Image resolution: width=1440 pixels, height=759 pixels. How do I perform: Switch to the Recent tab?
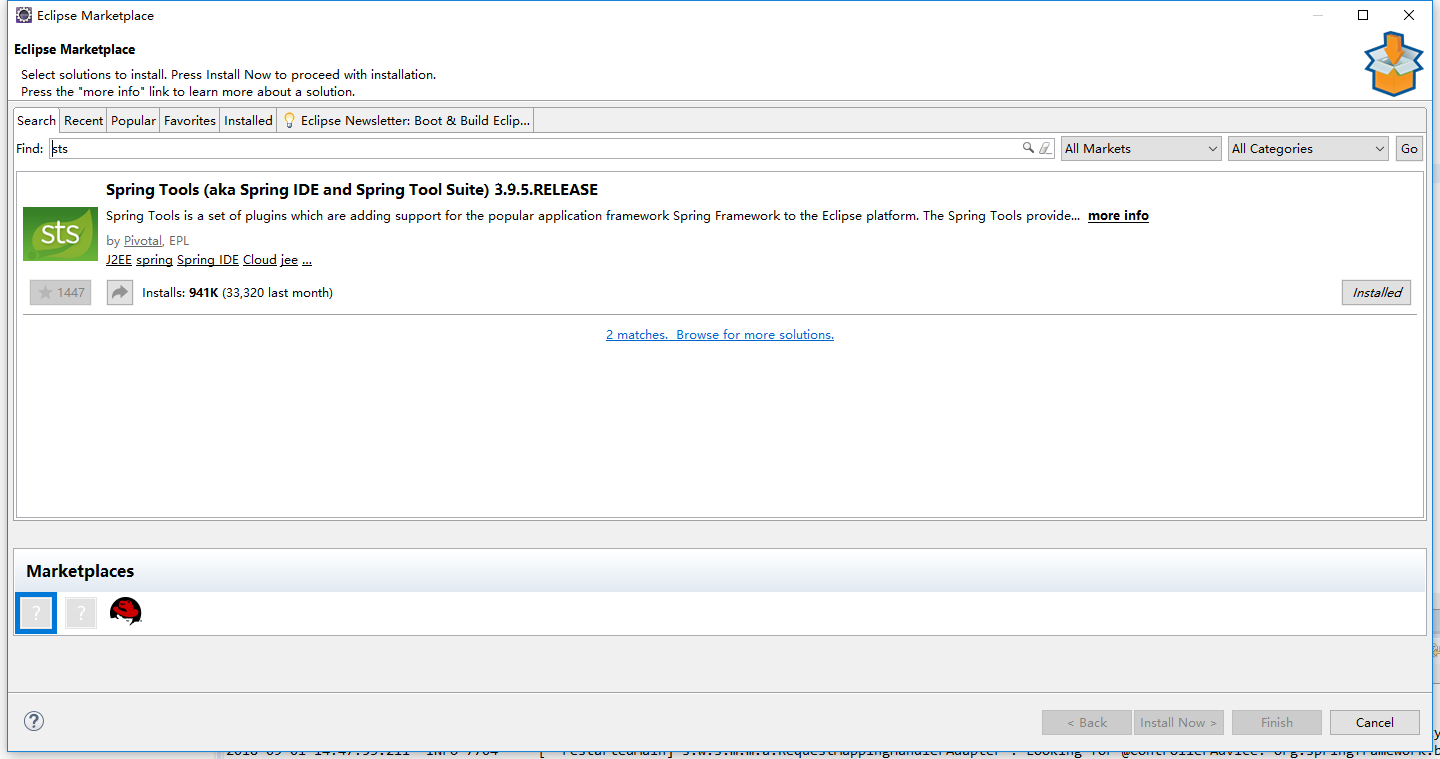tap(84, 120)
